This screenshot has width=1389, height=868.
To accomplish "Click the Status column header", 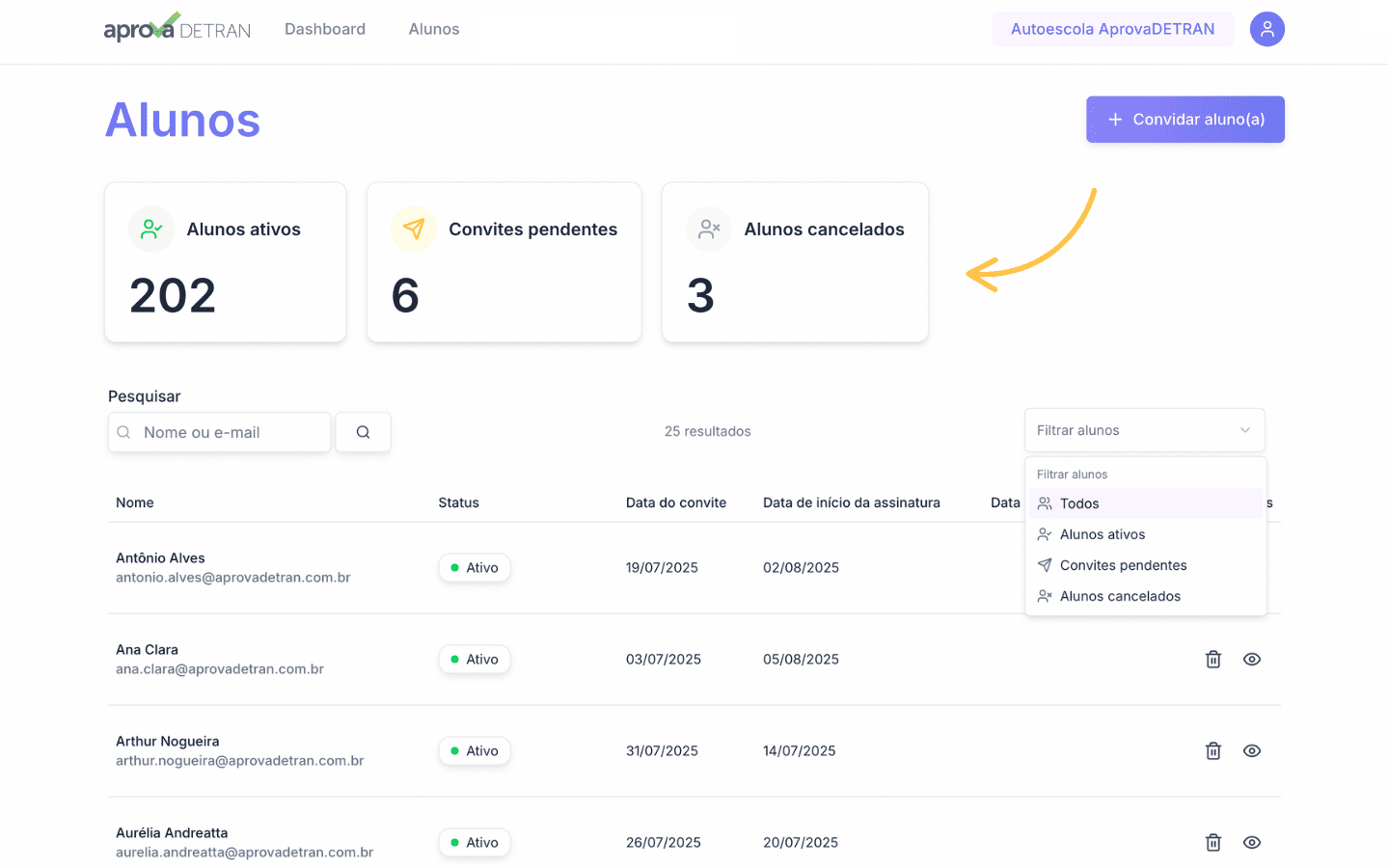I will coord(458,502).
